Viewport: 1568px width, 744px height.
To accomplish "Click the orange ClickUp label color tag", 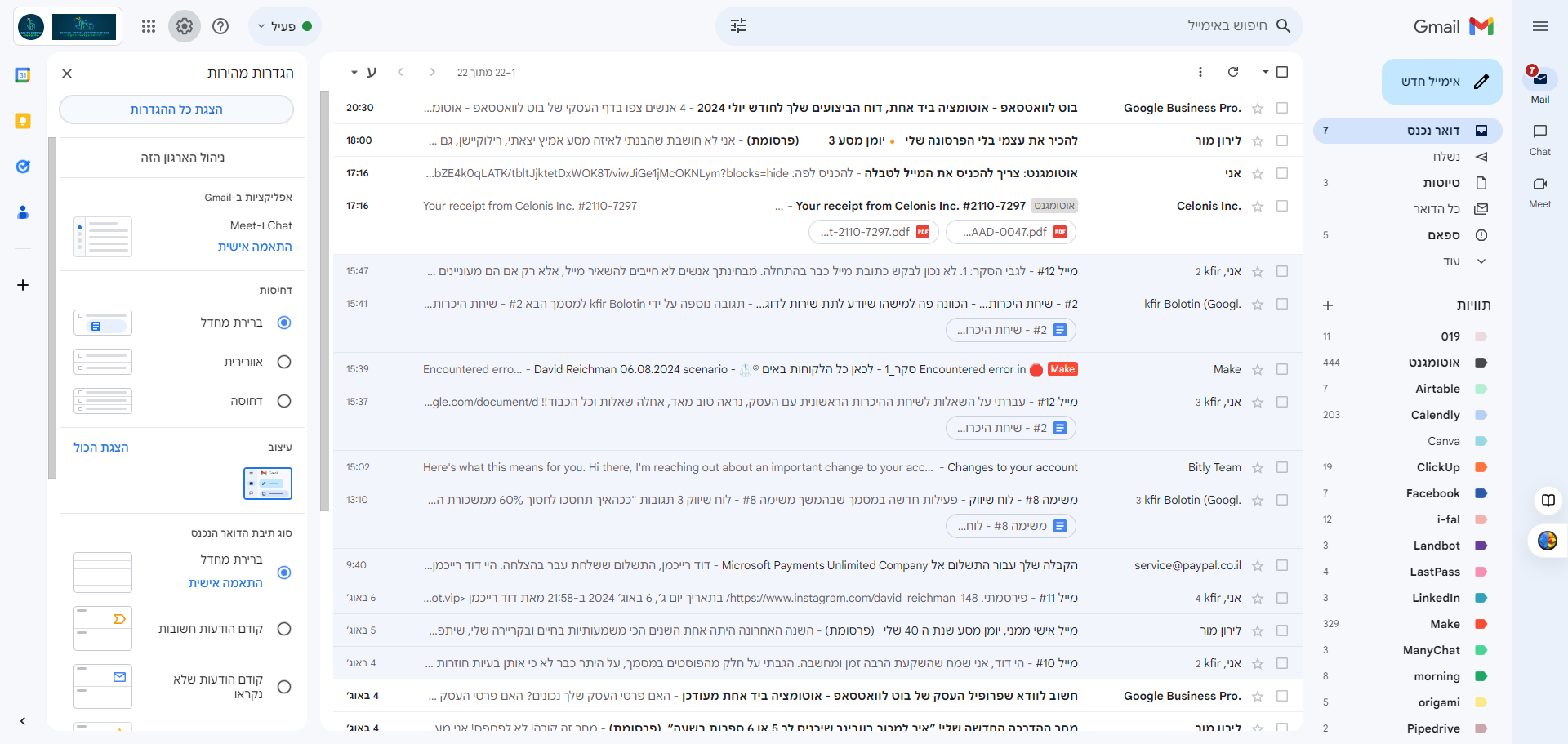I will [x=1481, y=467].
